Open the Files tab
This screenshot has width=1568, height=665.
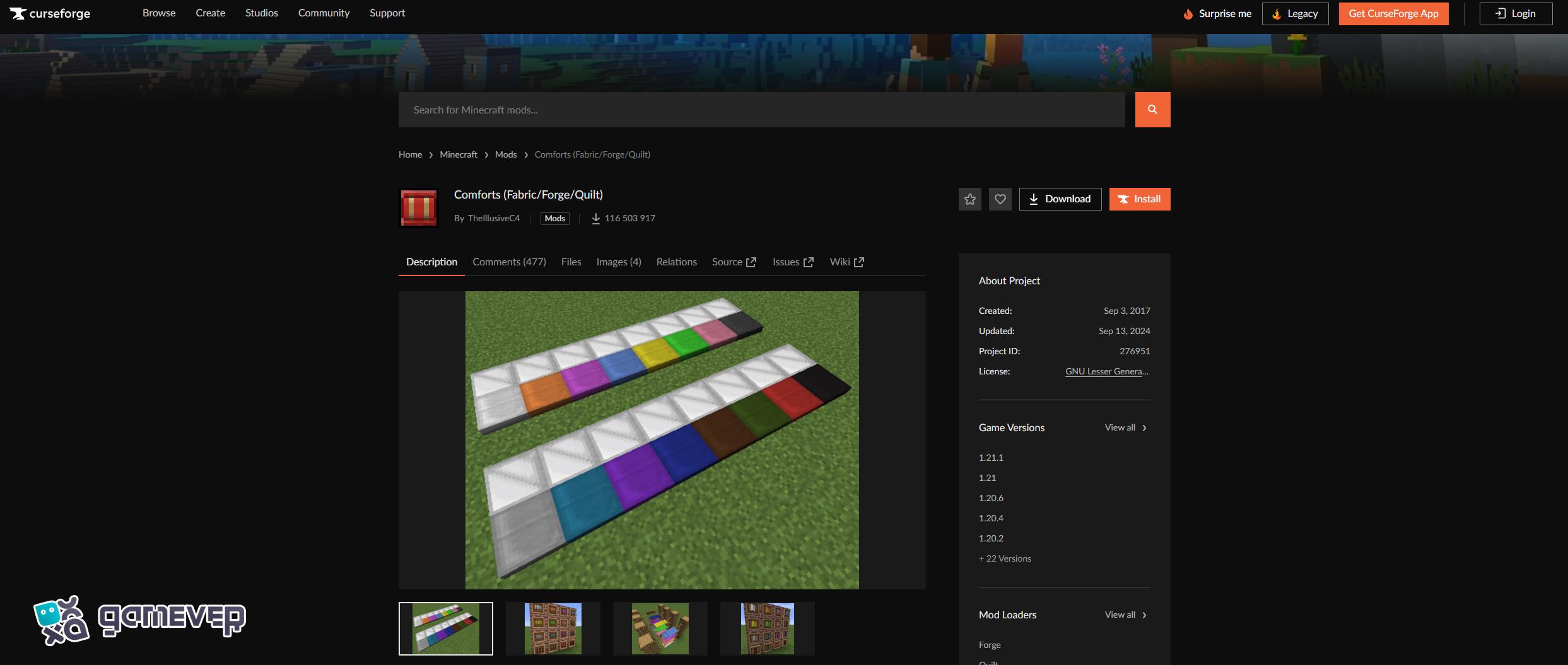(571, 262)
